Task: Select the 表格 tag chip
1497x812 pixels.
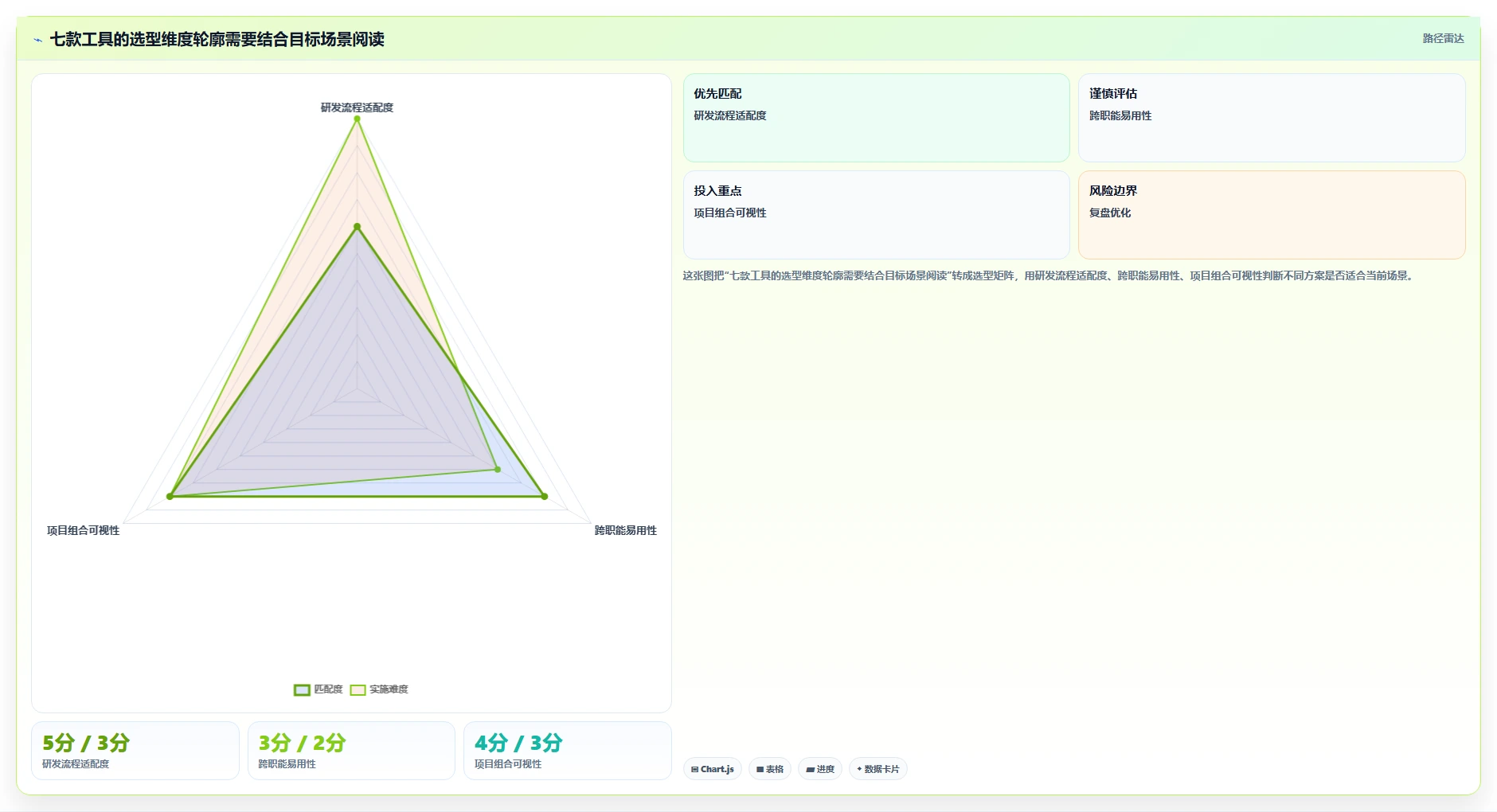Action: click(x=770, y=769)
